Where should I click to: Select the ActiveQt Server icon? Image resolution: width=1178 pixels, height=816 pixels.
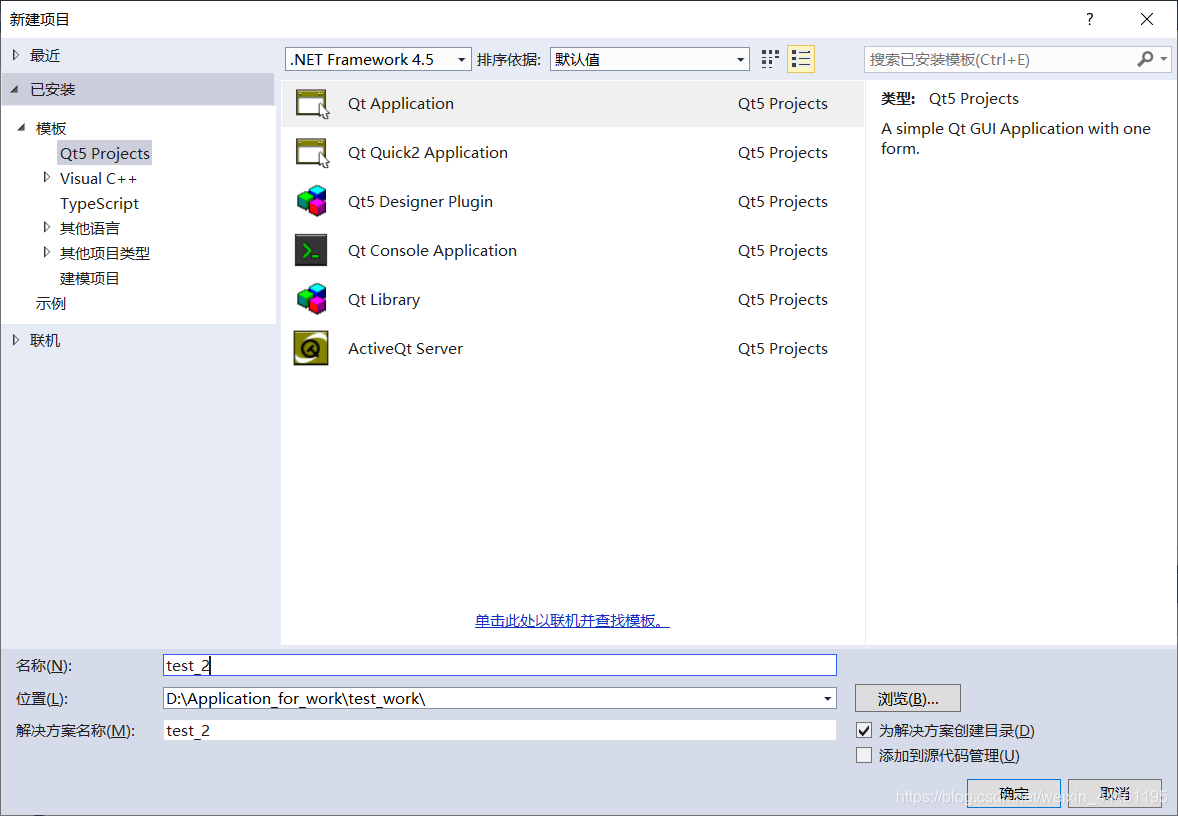[311, 349]
